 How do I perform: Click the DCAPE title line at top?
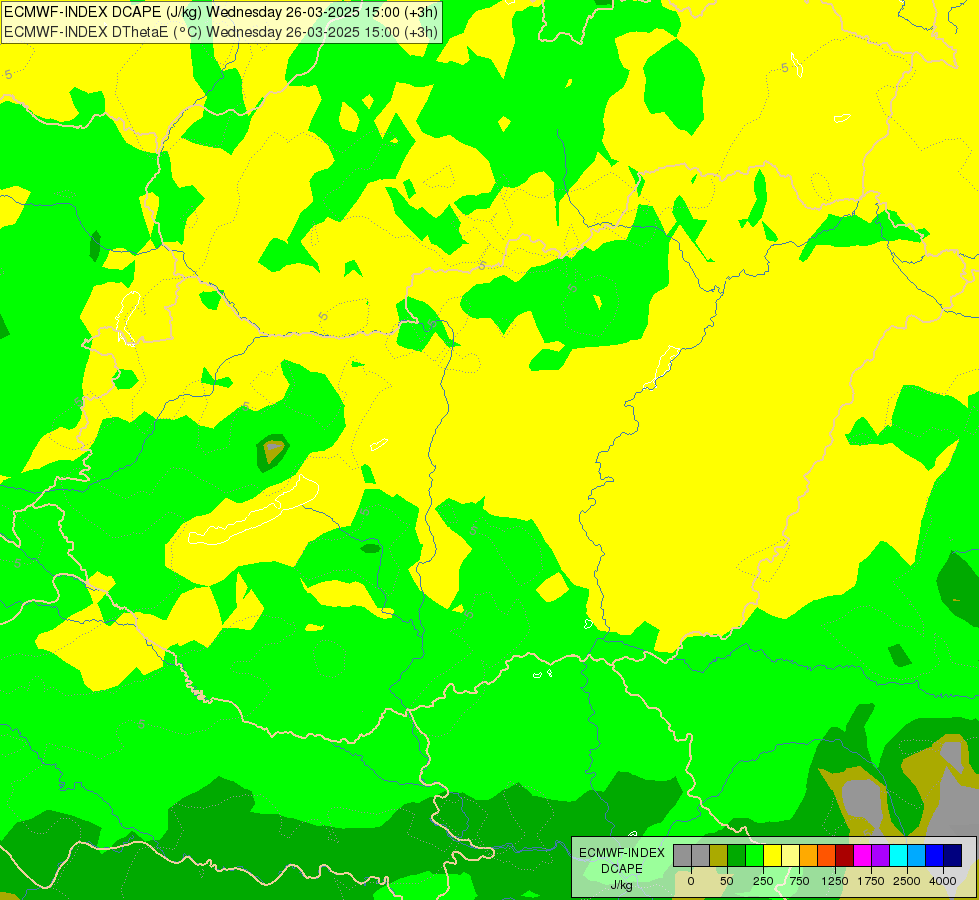coord(221,12)
